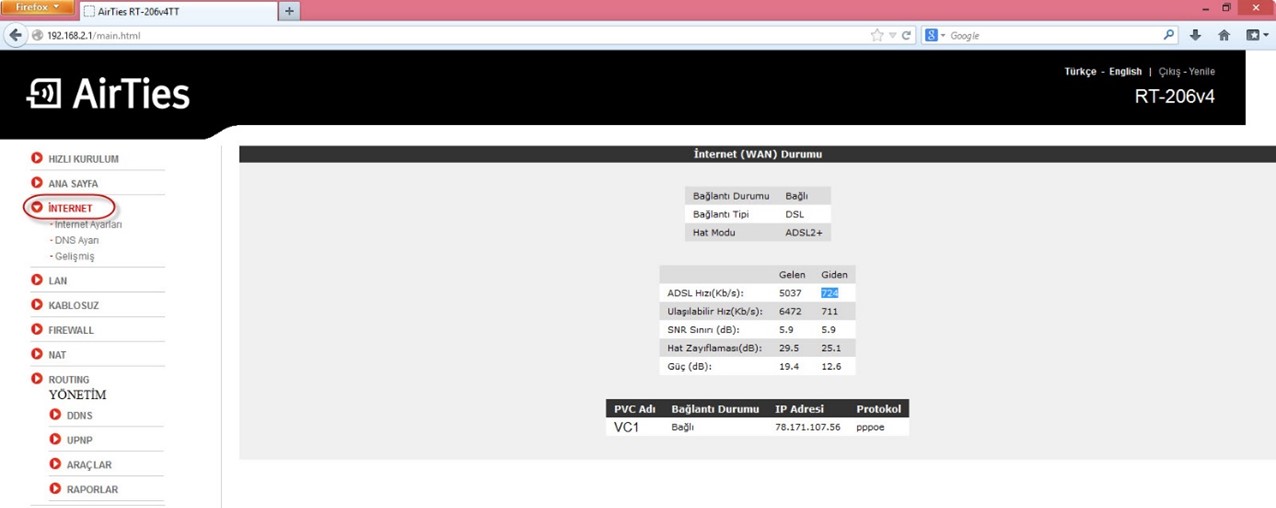Switch language to Türkçe
Screen dimensions: 1276x508
pyautogui.click(x=1080, y=72)
